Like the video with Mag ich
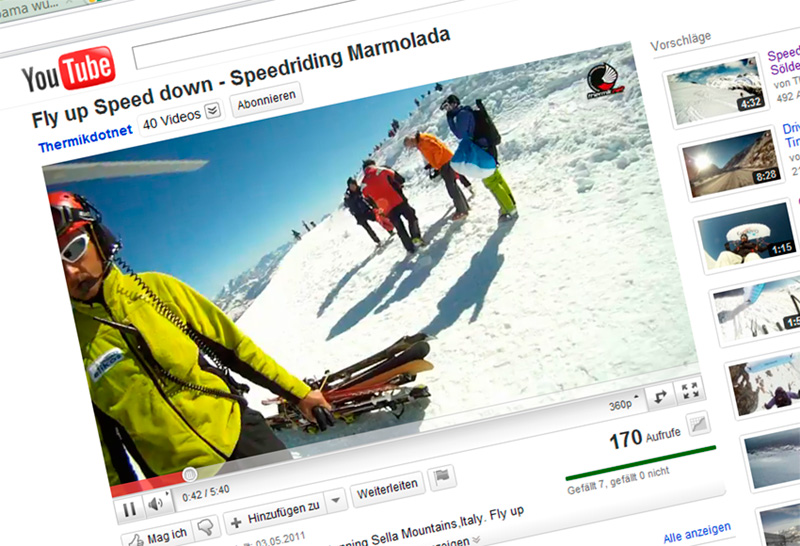800x546 pixels. (x=158, y=536)
